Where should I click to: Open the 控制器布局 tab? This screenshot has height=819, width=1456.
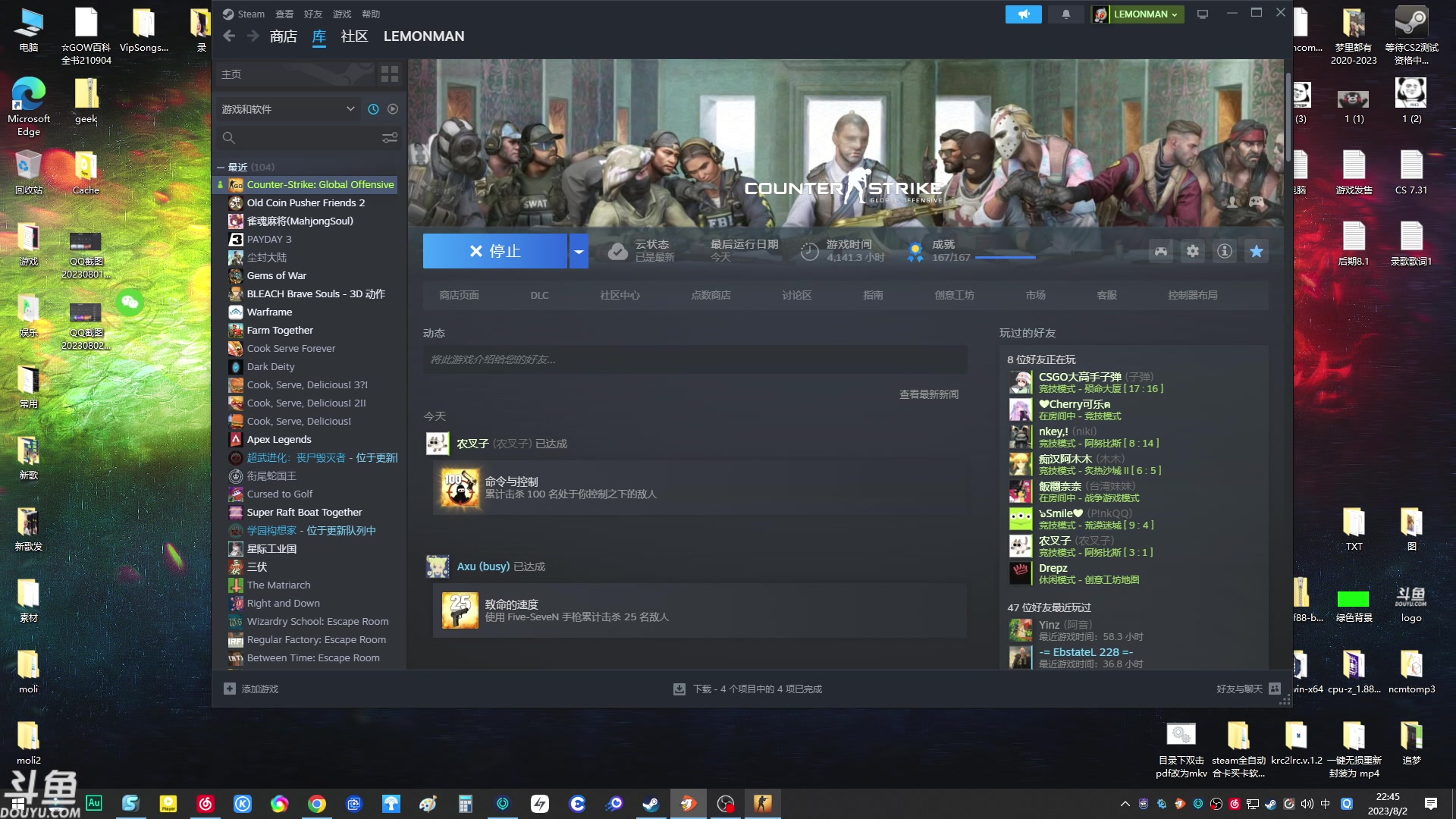(x=1193, y=295)
